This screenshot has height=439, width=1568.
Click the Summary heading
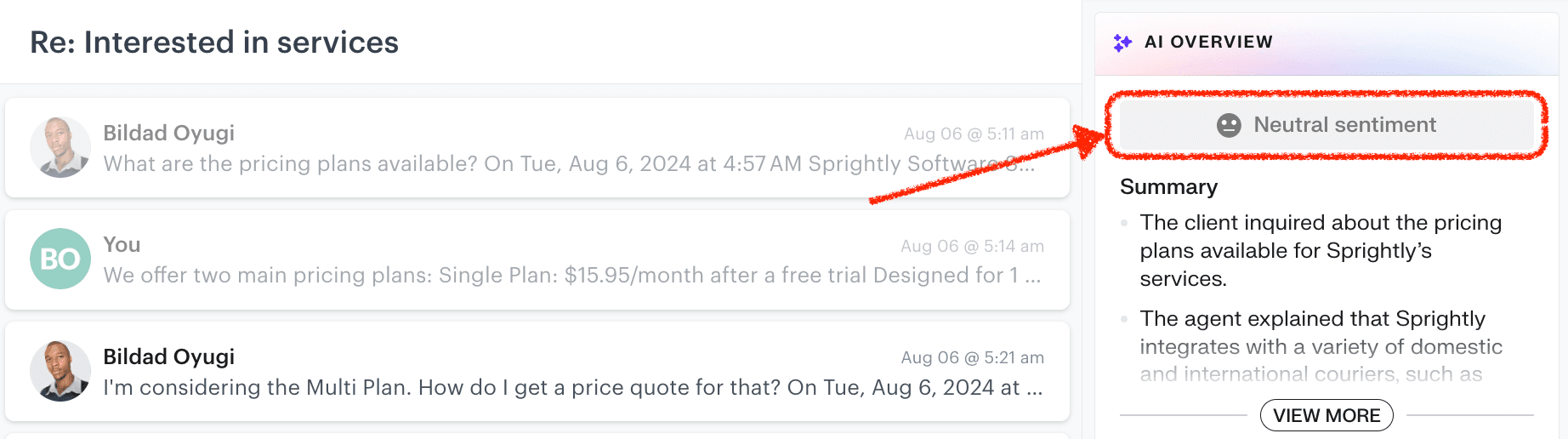(x=1168, y=186)
